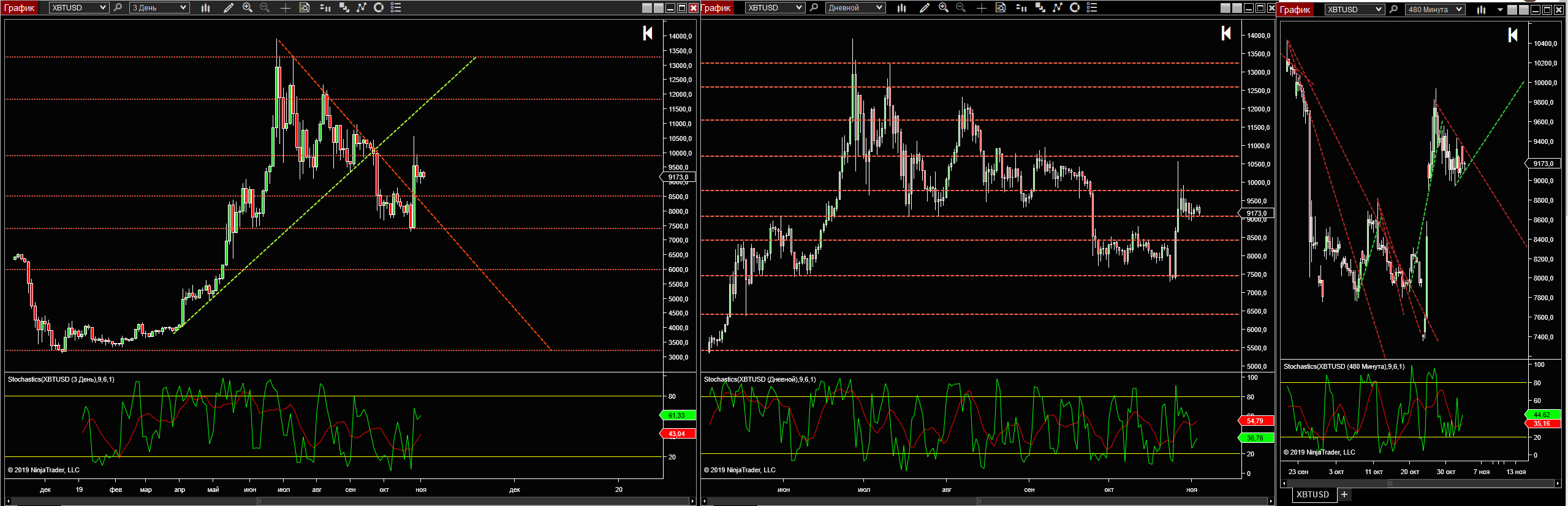Click the bar style icon in the Дневной chart
This screenshot has width=1568, height=506.
901,8
